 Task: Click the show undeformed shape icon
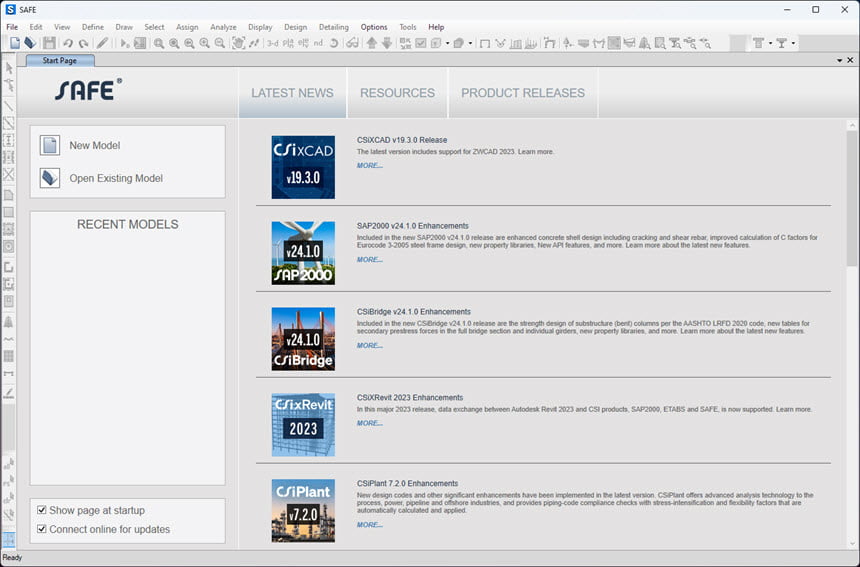coord(485,43)
